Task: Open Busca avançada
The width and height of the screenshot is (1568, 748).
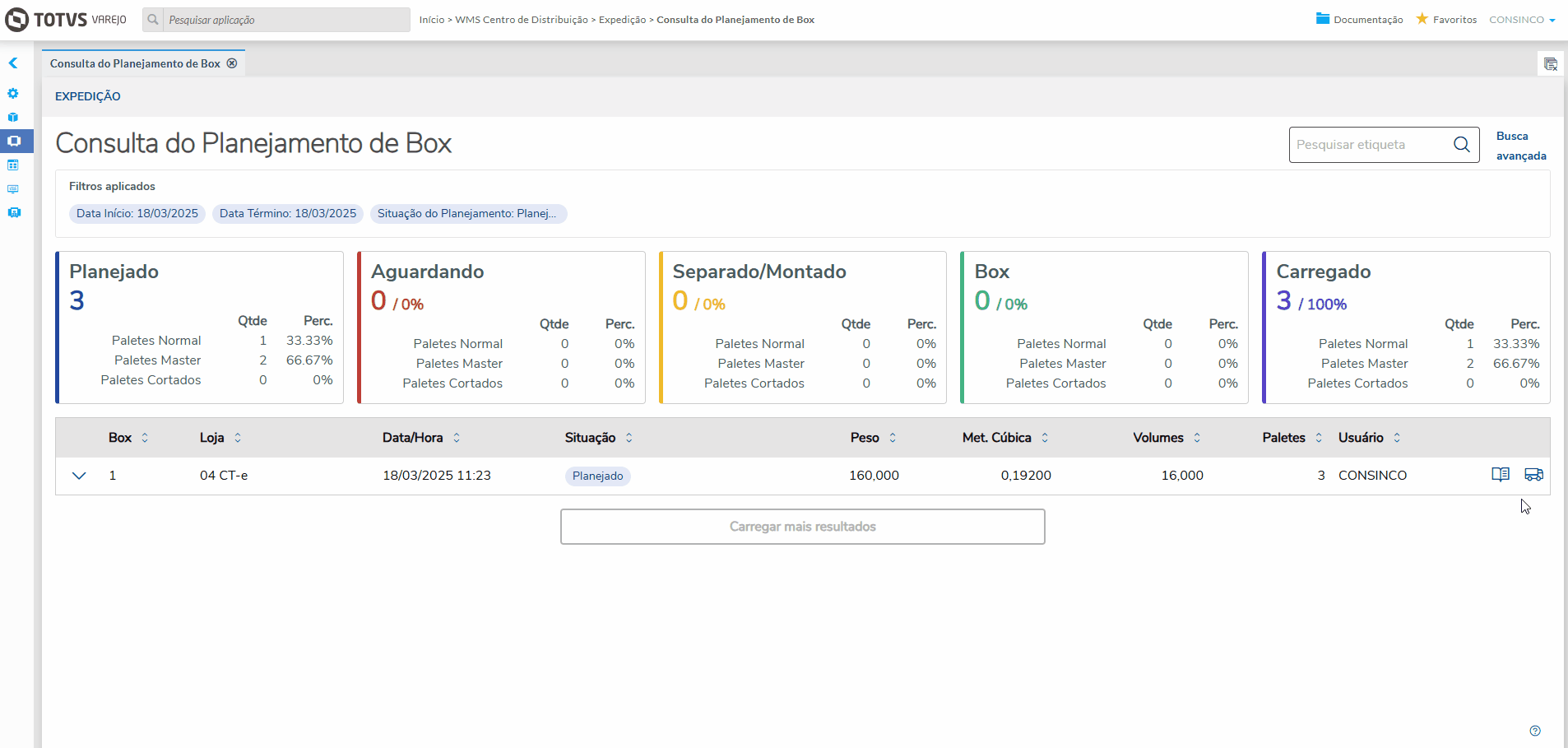Action: point(1521,146)
